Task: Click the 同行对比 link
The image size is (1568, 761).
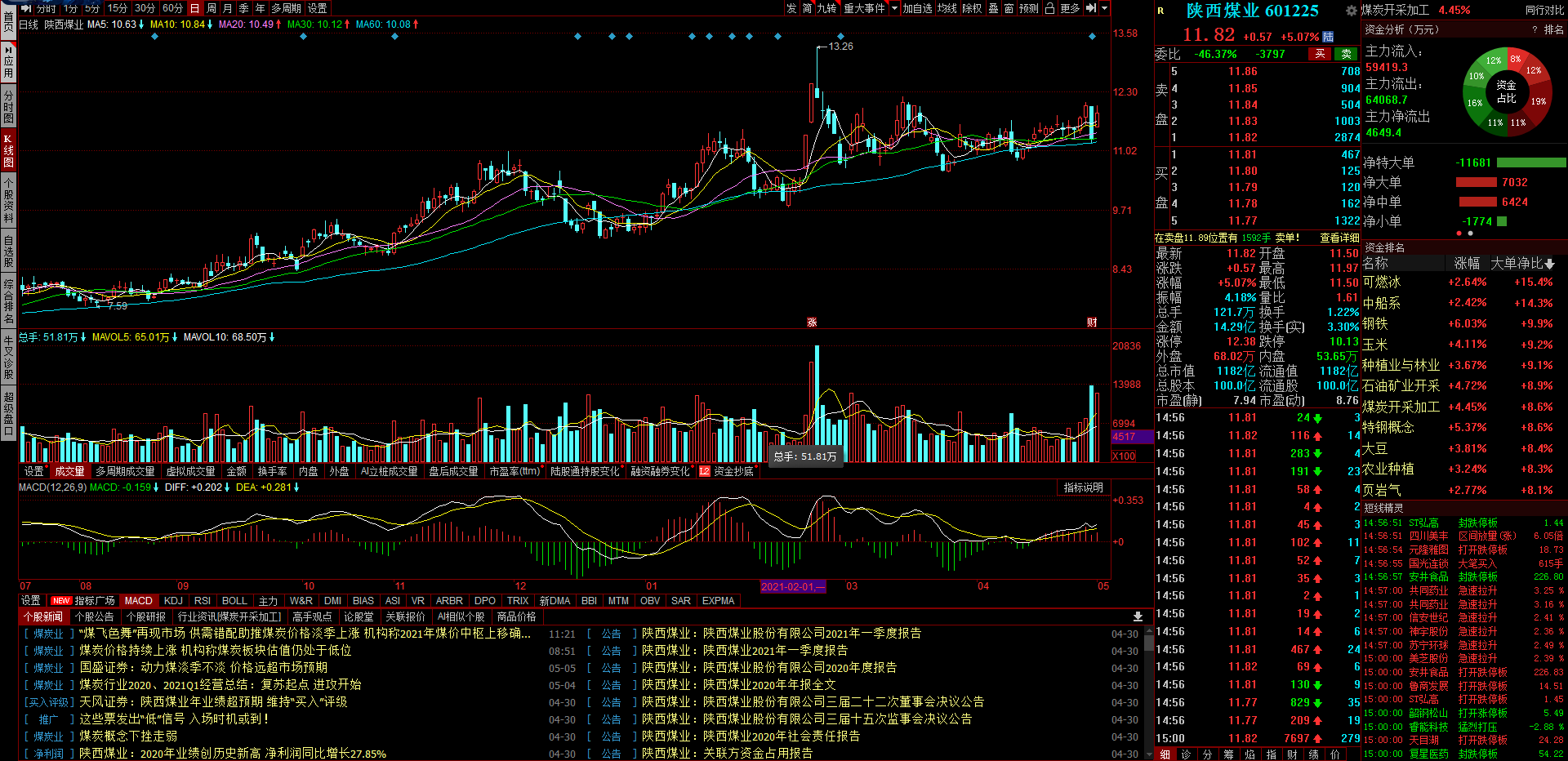Action: pos(1544,10)
